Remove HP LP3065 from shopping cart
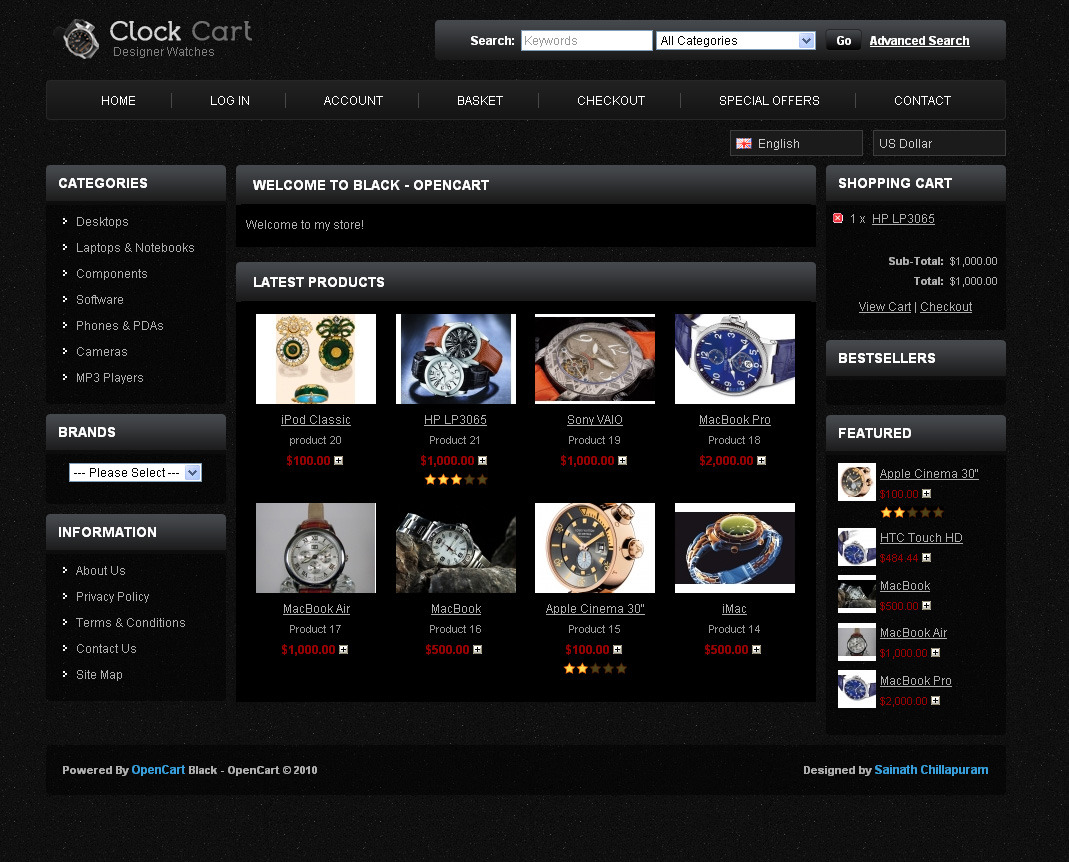 coord(838,218)
